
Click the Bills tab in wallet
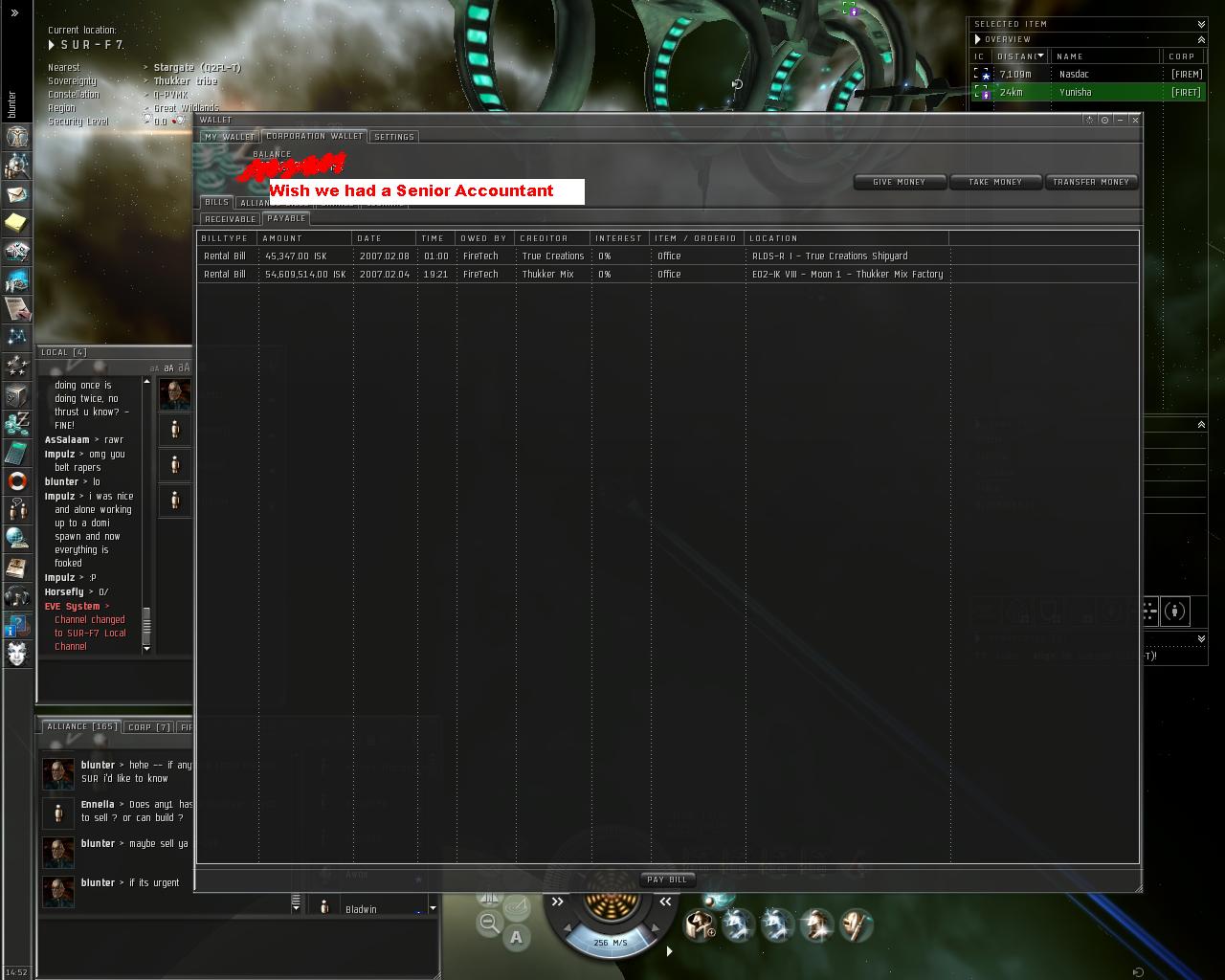coord(217,202)
